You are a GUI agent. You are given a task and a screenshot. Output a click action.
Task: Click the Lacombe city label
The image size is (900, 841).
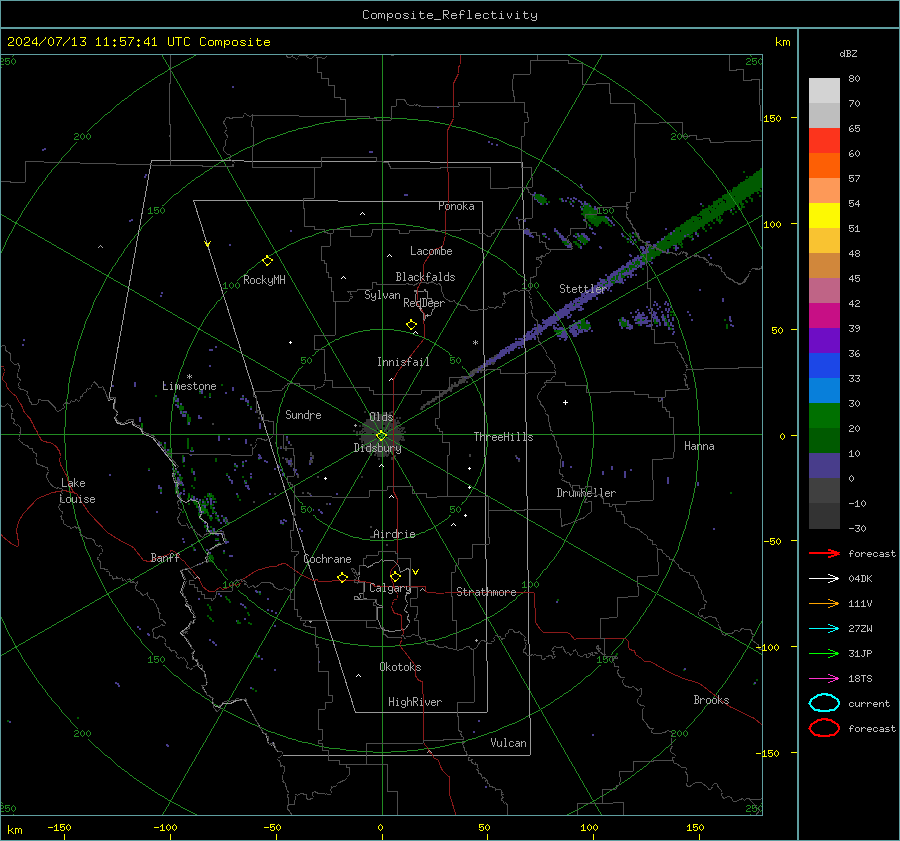point(431,251)
